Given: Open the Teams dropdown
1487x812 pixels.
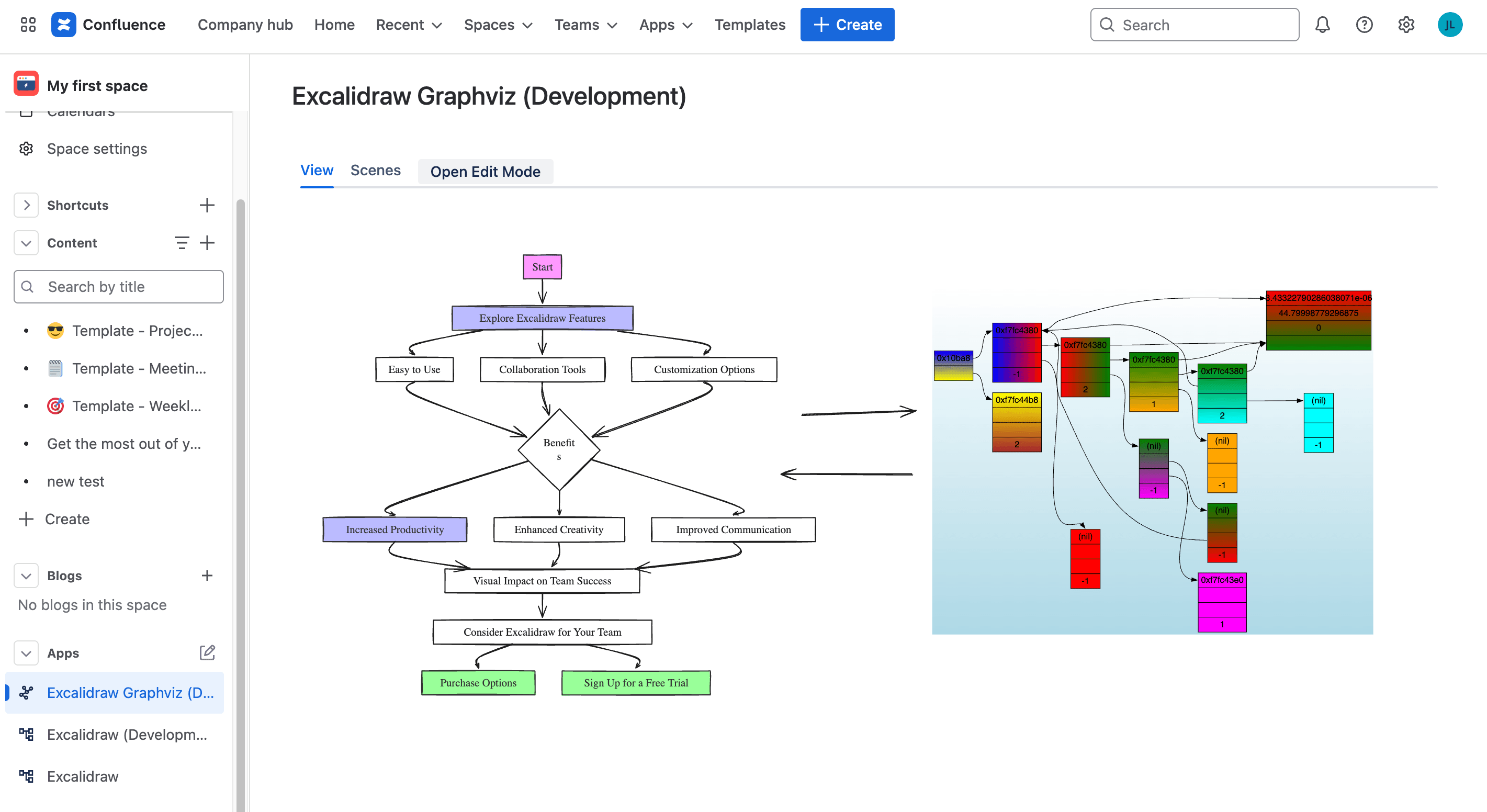Looking at the screenshot, I should point(585,25).
